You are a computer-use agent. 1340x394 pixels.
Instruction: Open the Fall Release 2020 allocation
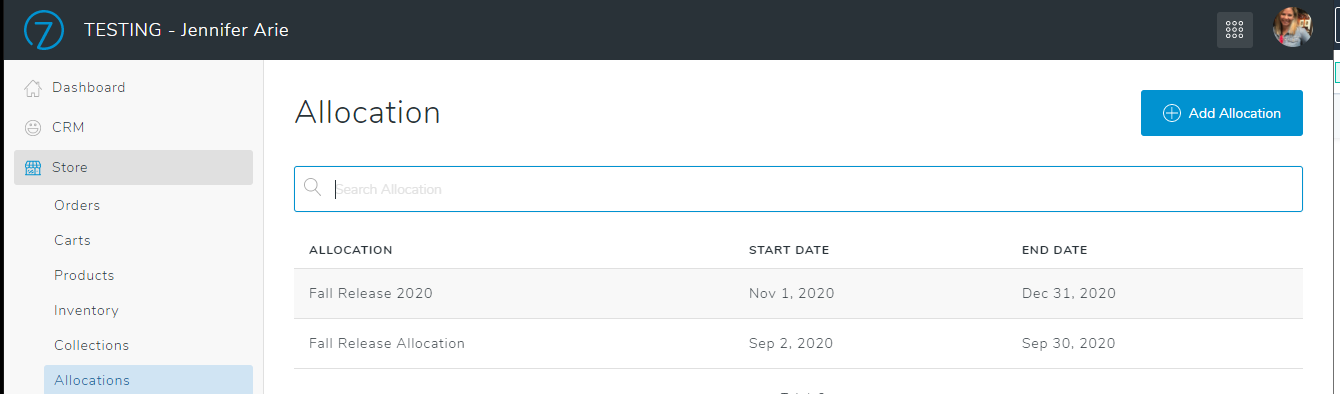point(798,293)
